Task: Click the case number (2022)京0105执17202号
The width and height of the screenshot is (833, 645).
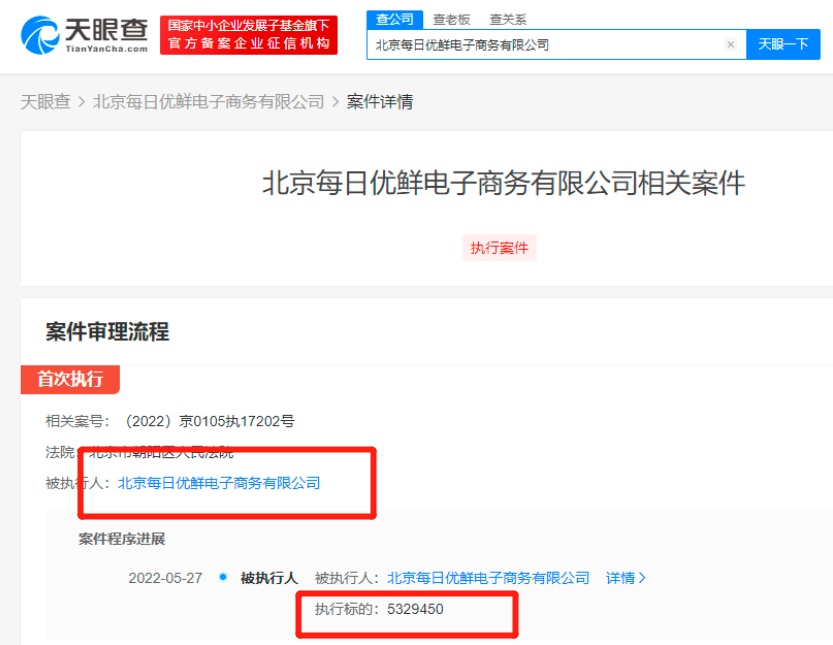Action: pos(209,421)
